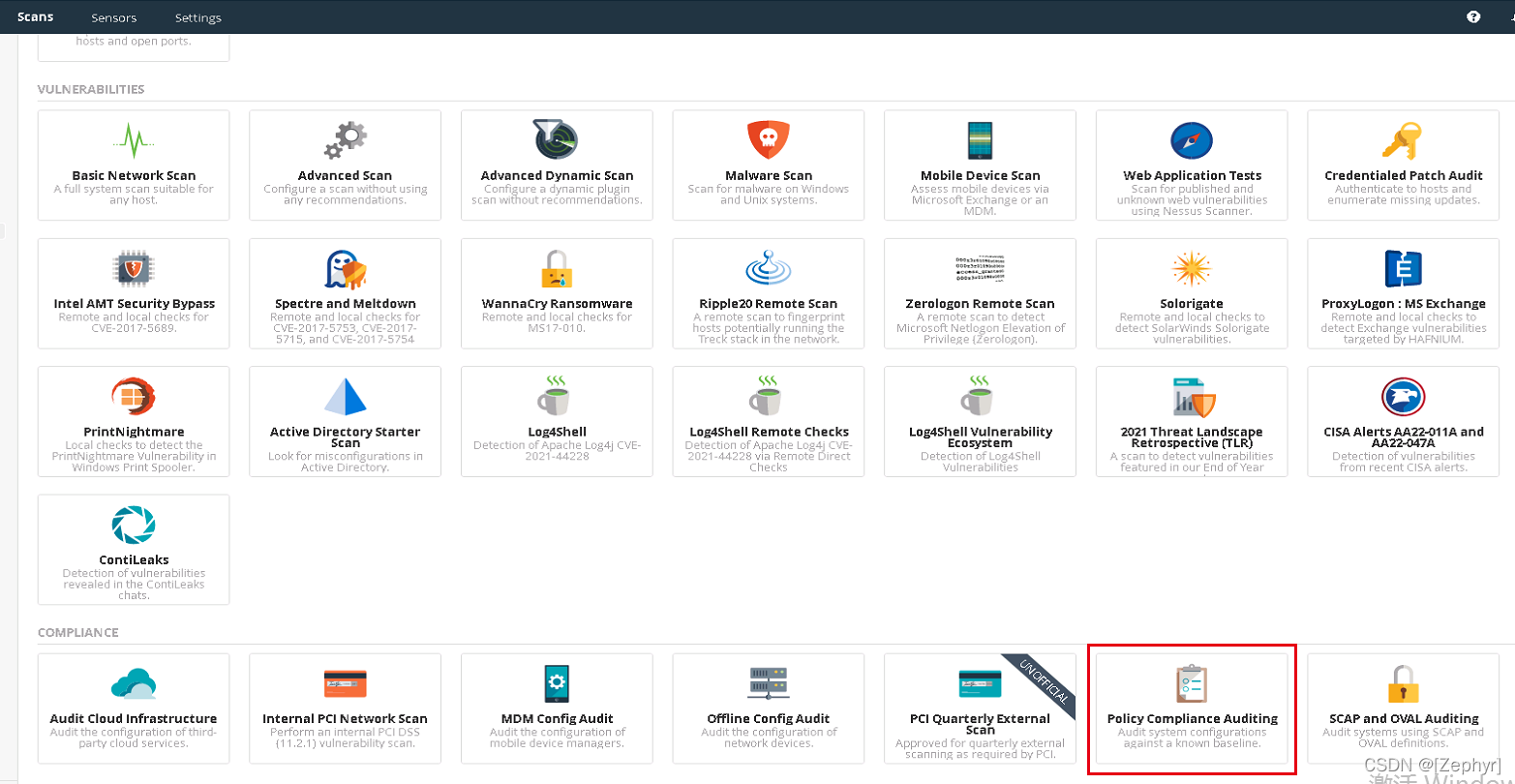This screenshot has width=1515, height=784.
Task: Switch to the Sensors tab
Action: click(114, 17)
